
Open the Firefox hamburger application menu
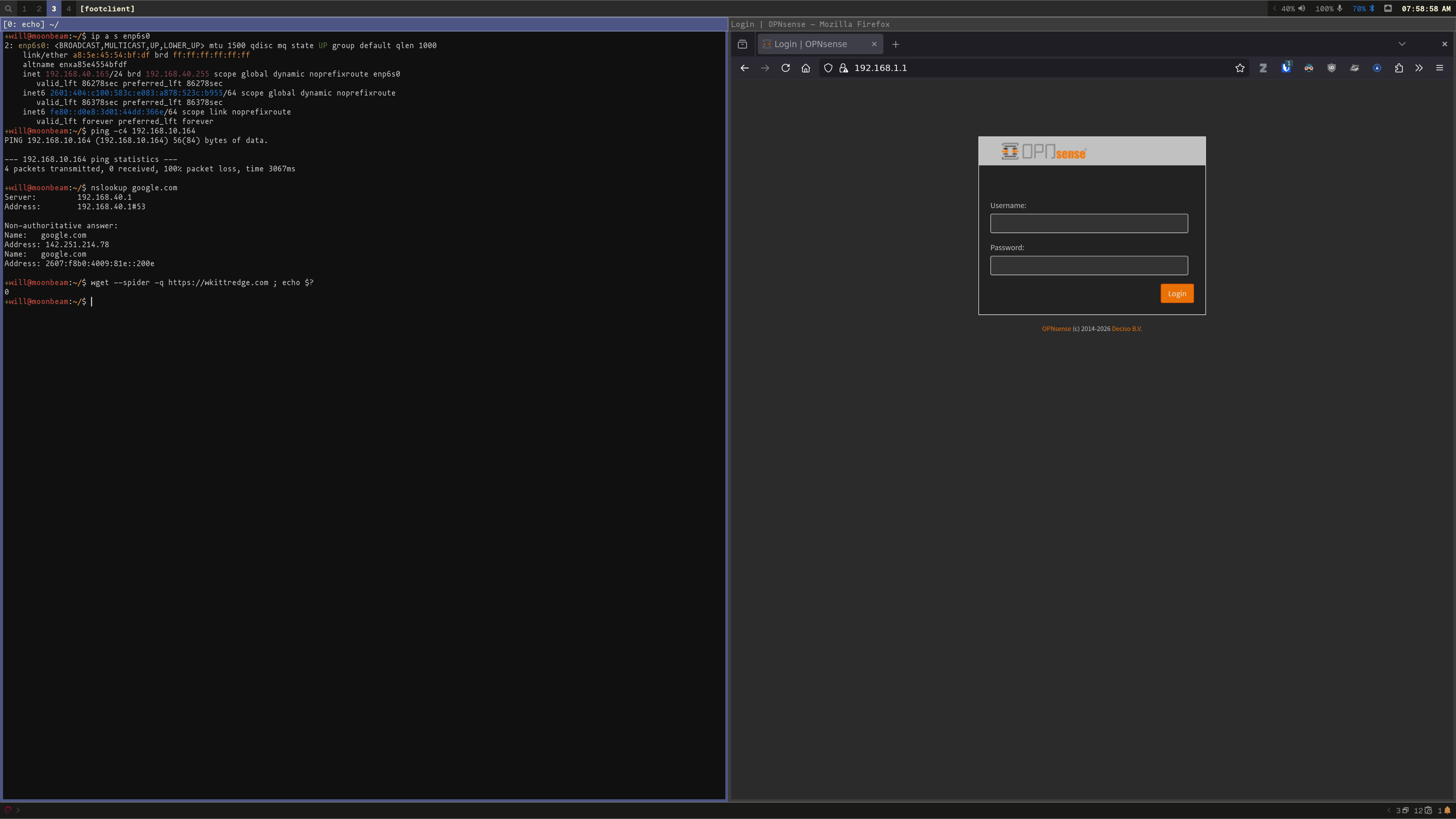[1440, 68]
